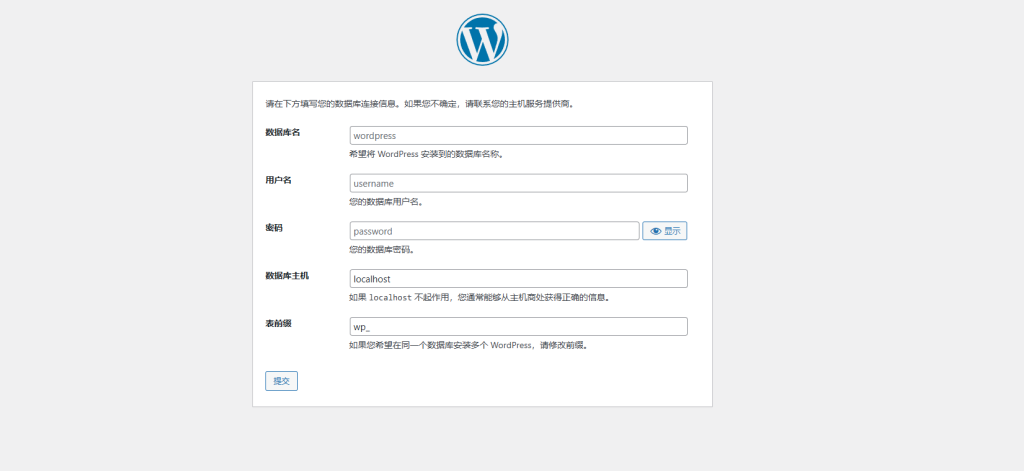Click the 数据库主机 label
This screenshot has height=471, width=1024.
[287, 276]
